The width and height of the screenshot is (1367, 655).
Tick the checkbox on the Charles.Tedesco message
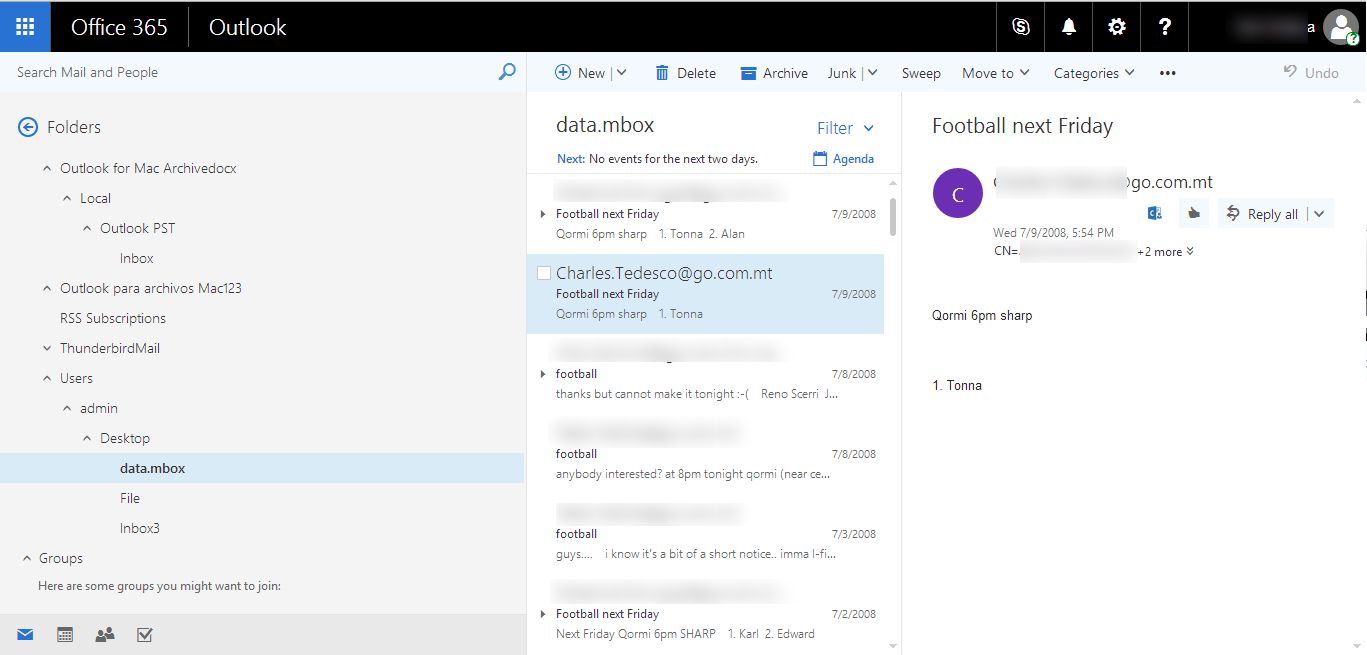pos(544,273)
